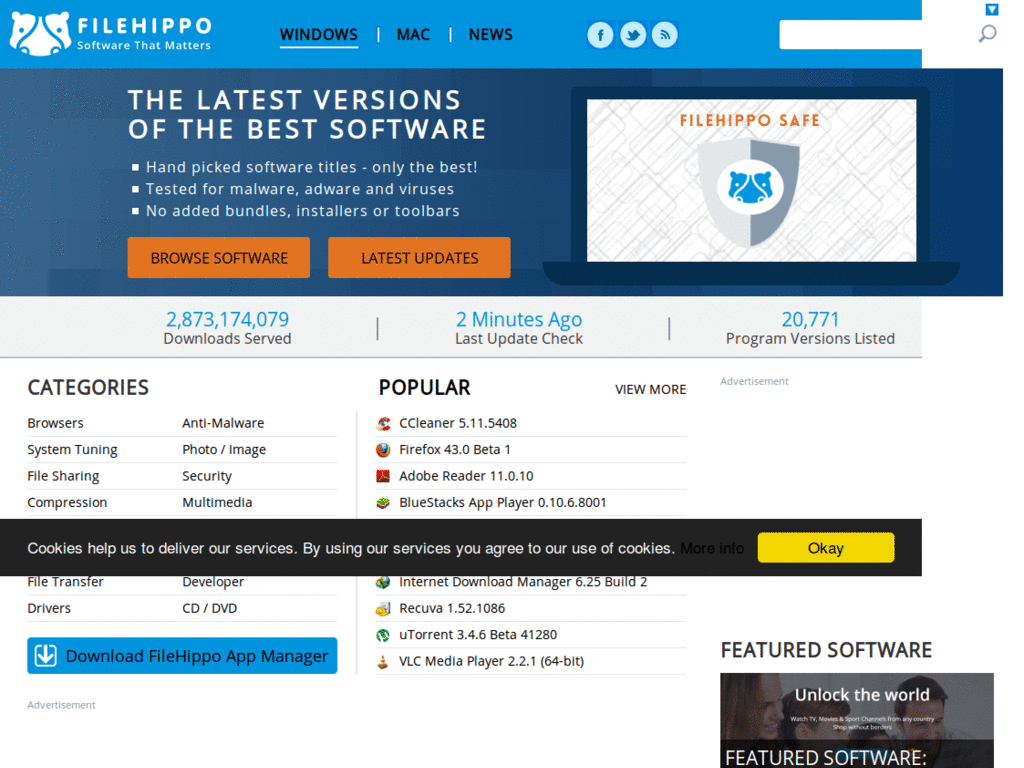The width and height of the screenshot is (1024, 768).
Task: Open the Twitter social icon
Action: pyautogui.click(x=633, y=35)
